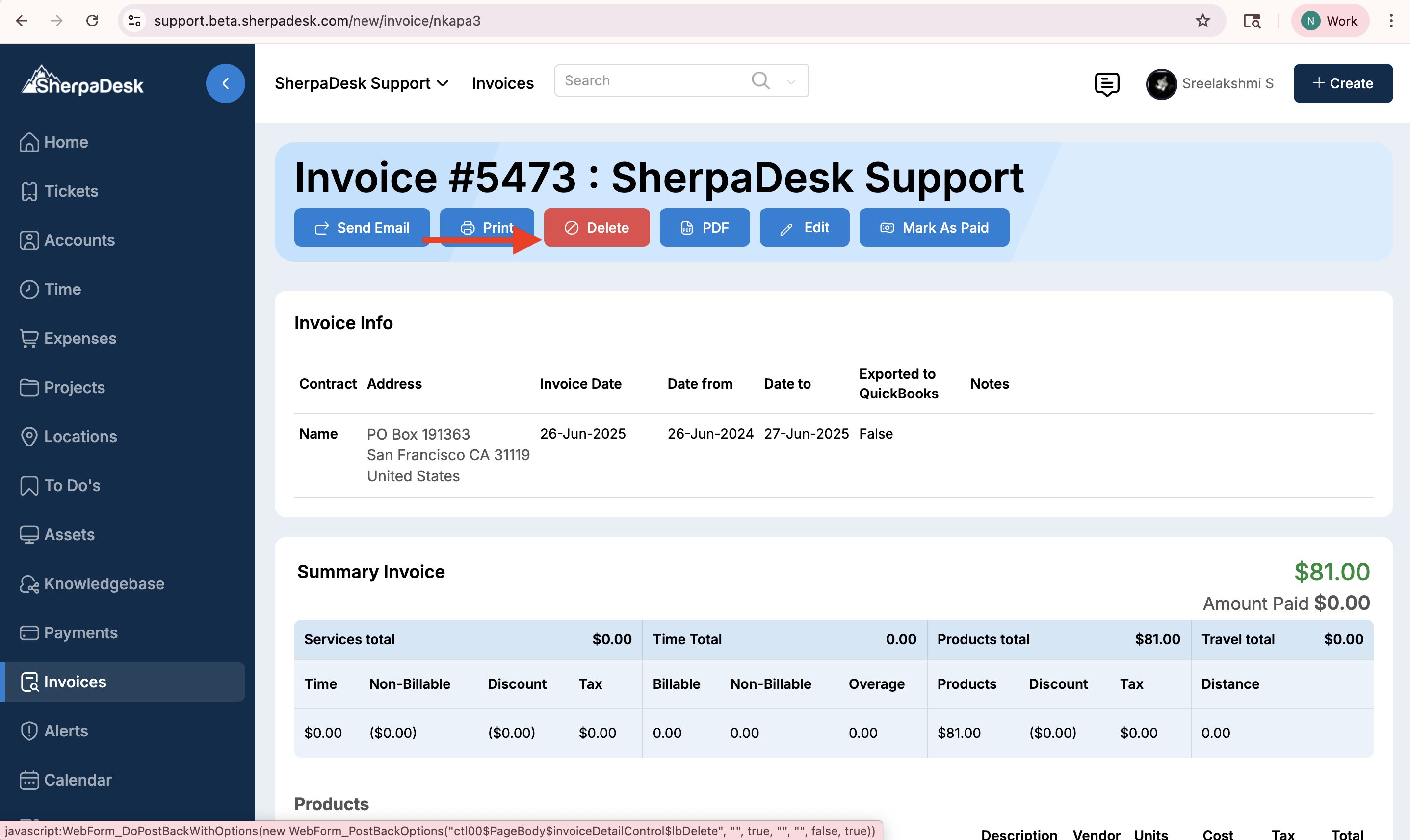Select Payments in the sidebar menu

click(80, 633)
